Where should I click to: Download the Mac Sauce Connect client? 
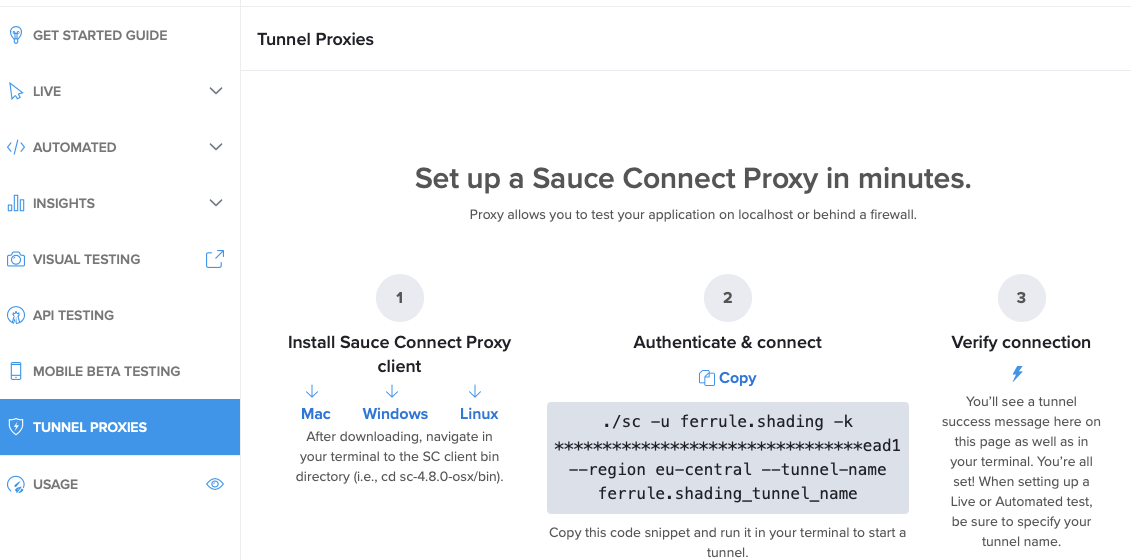[x=315, y=413]
